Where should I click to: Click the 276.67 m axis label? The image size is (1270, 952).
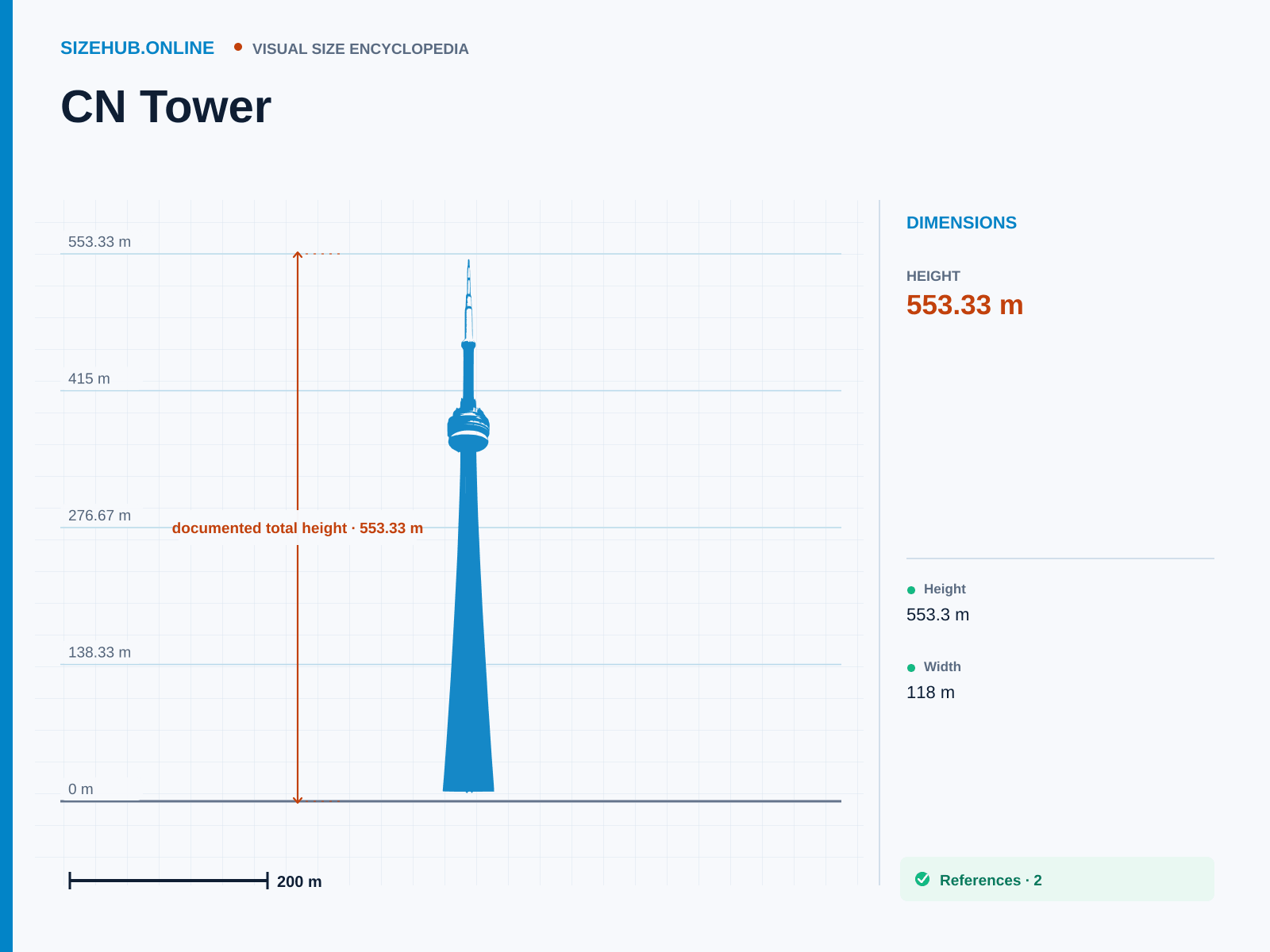coord(99,516)
